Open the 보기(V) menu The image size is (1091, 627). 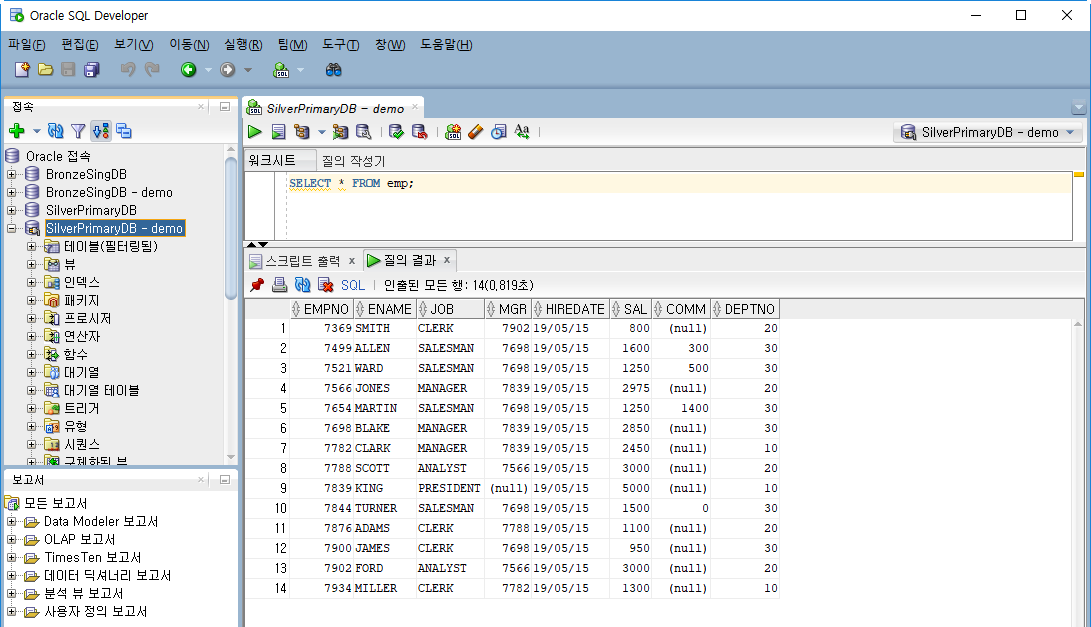tap(134, 45)
